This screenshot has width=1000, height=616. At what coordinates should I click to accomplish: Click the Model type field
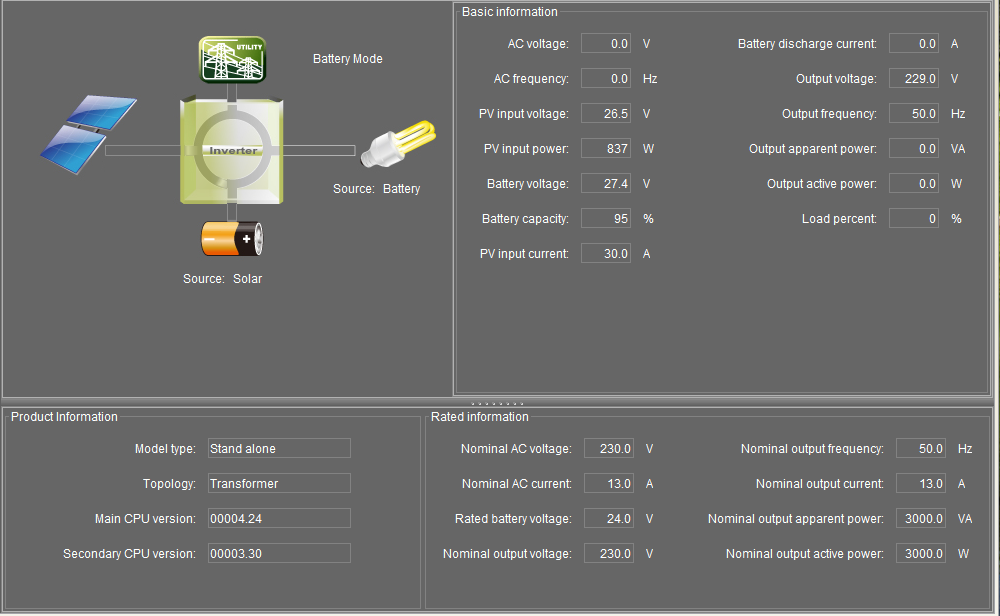(x=279, y=448)
